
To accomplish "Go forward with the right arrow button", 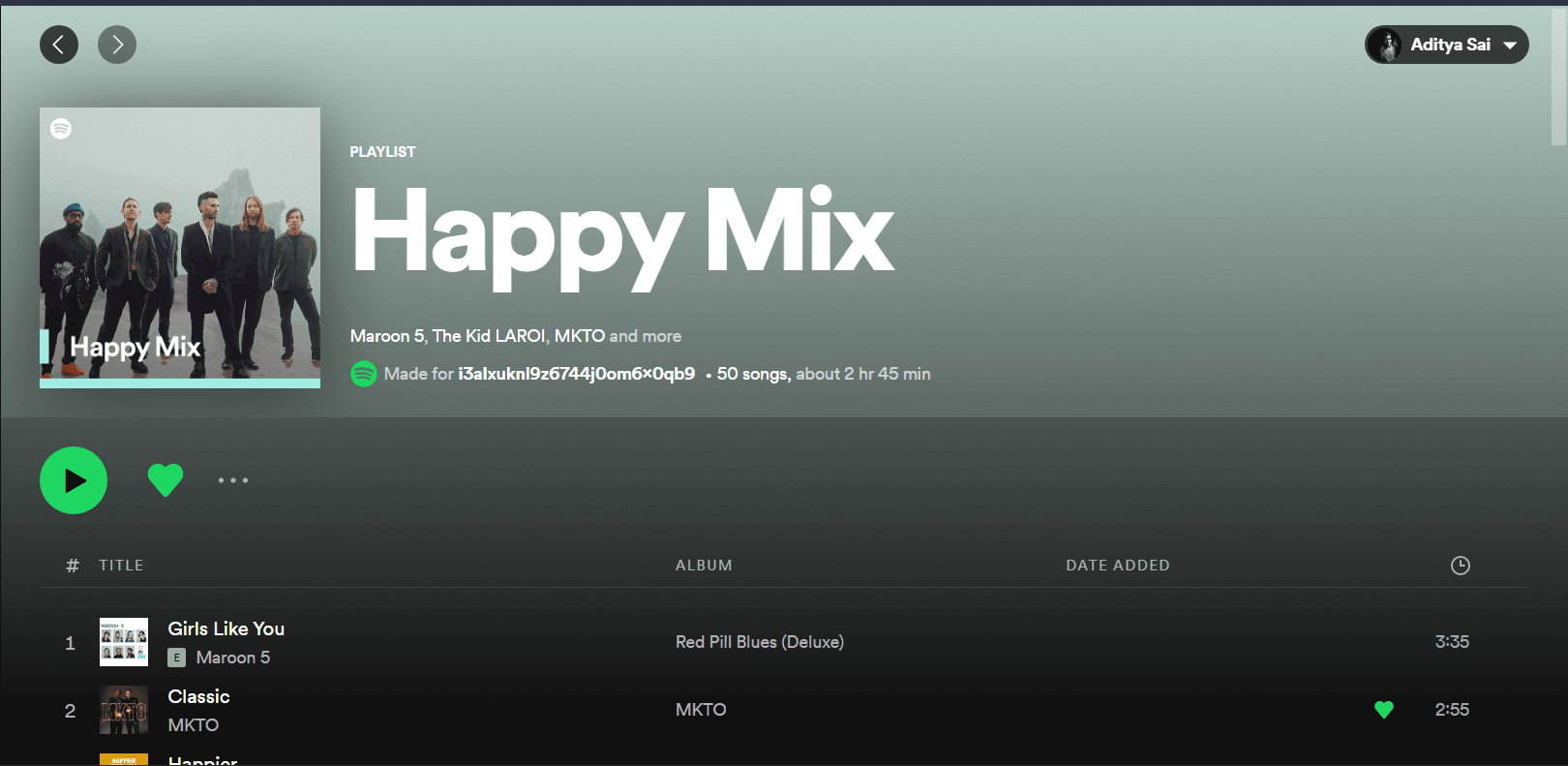I will pyautogui.click(x=117, y=45).
